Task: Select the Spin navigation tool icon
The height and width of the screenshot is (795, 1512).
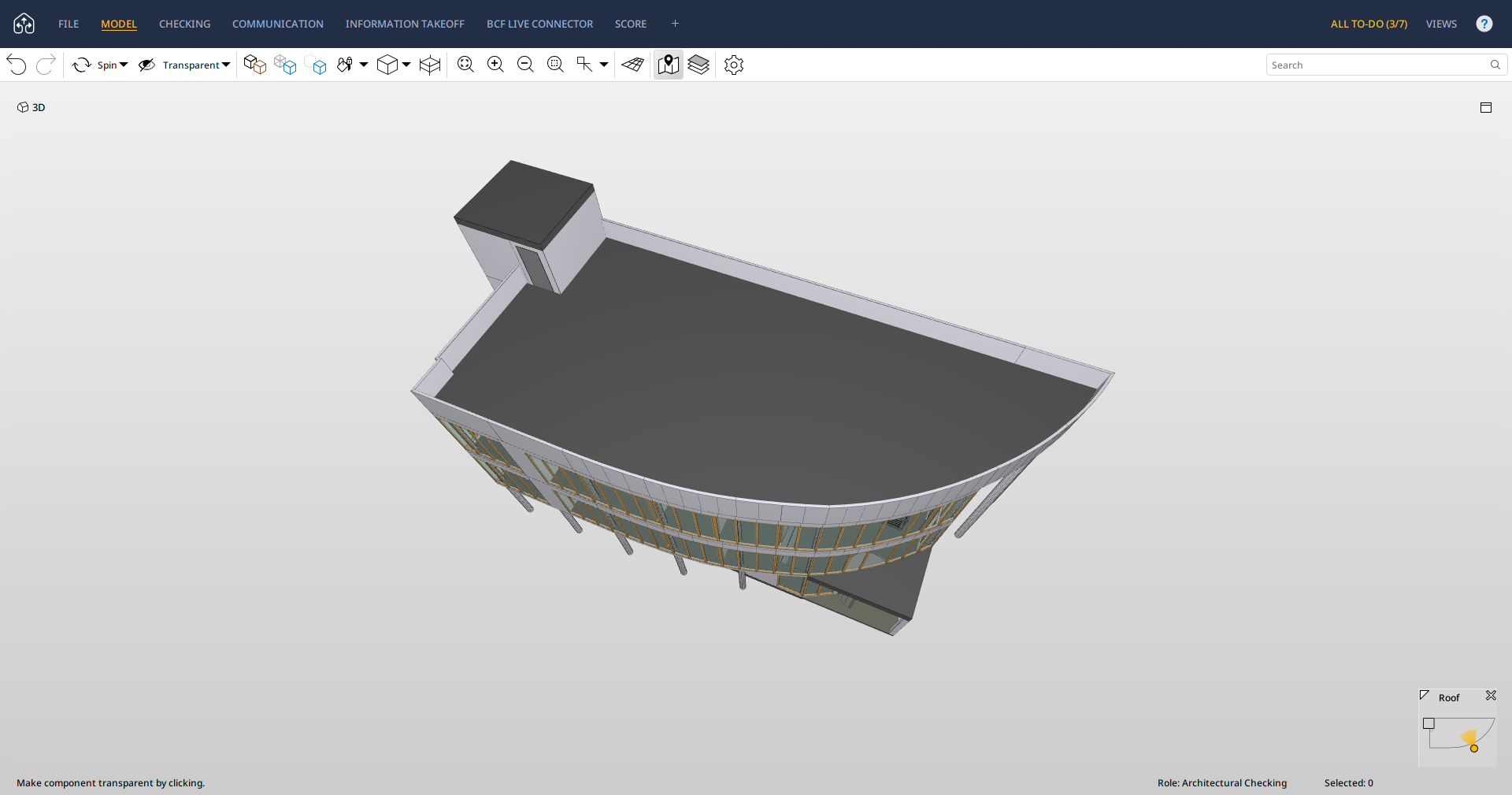Action: coord(82,65)
